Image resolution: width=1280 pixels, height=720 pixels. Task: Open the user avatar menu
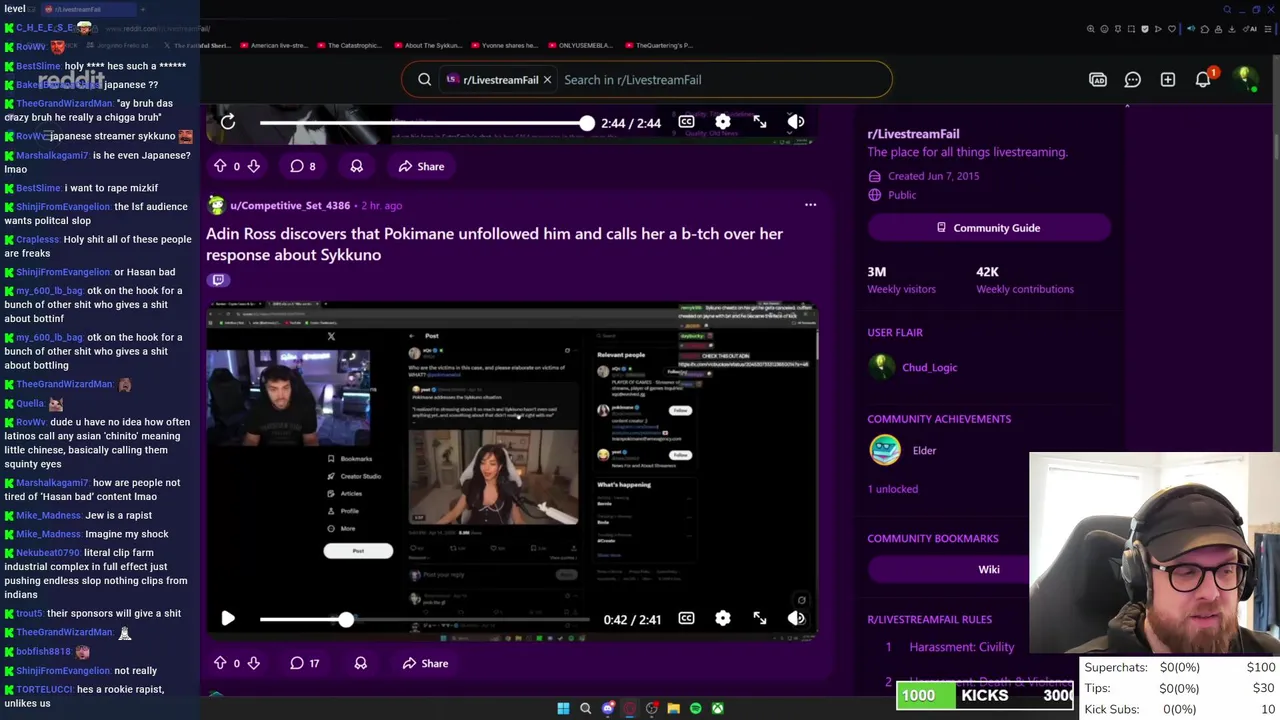coord(1245,79)
